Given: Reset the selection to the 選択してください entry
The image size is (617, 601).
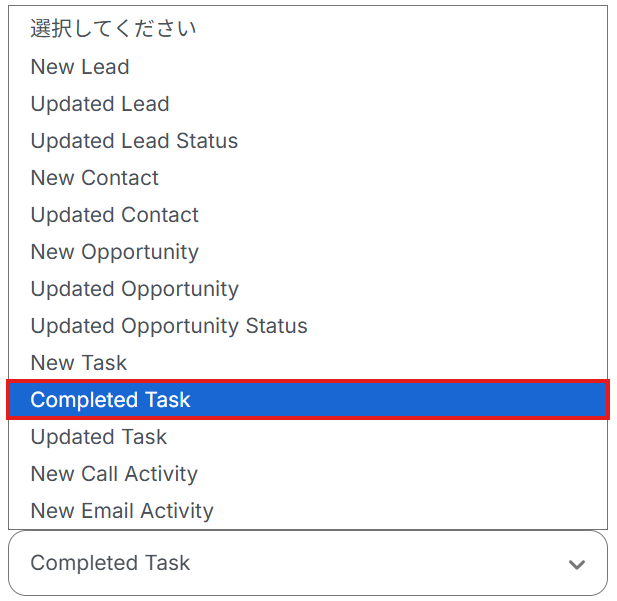Looking at the screenshot, I should [x=113, y=30].
